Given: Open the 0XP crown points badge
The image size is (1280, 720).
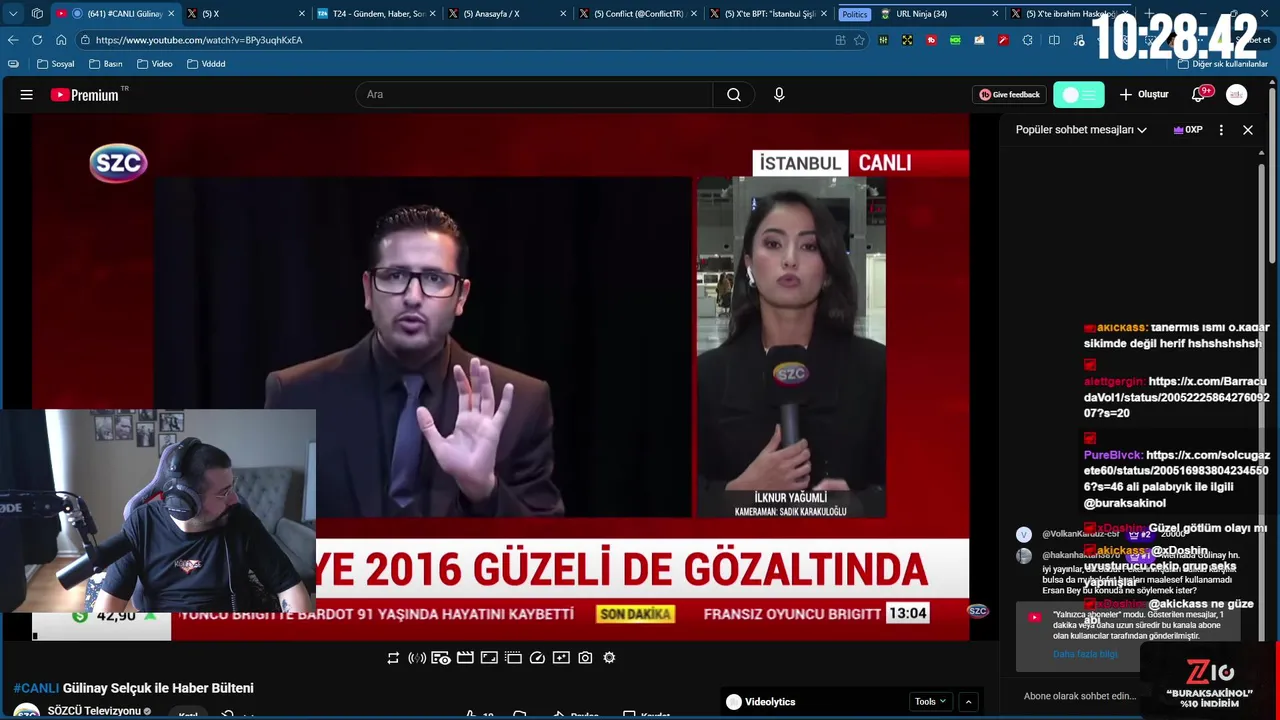Looking at the screenshot, I should coord(1188,130).
